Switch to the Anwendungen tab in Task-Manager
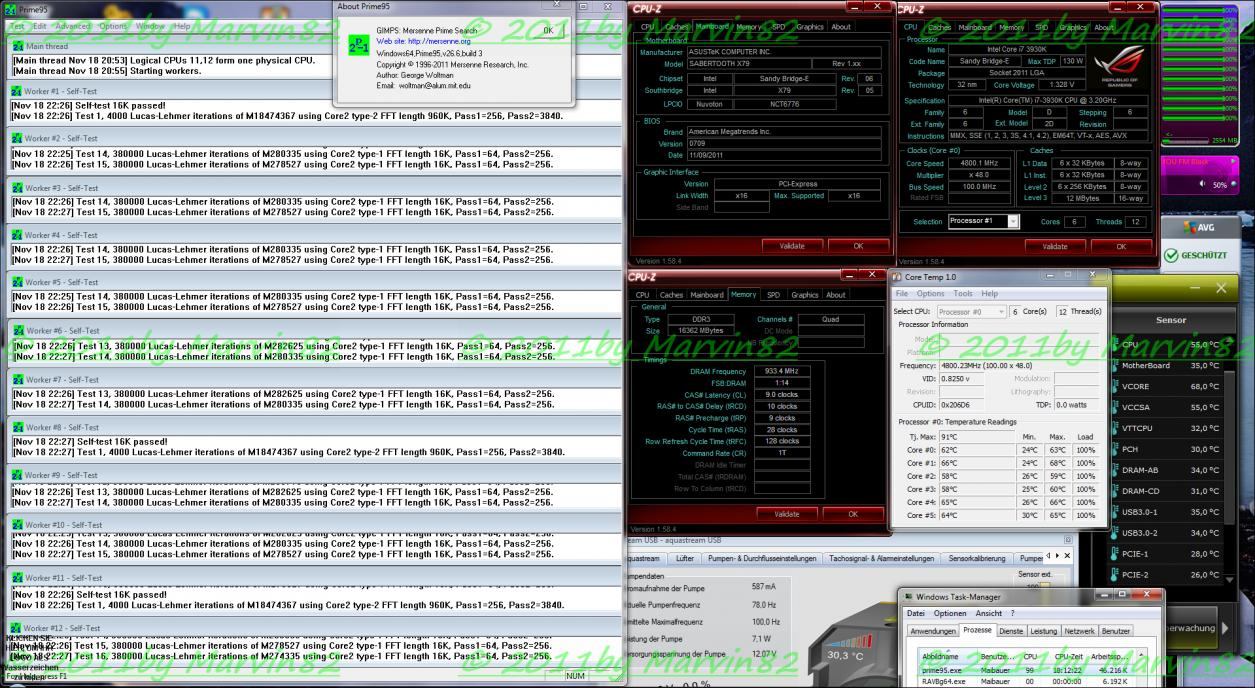This screenshot has height=688, width=1255. 932,631
